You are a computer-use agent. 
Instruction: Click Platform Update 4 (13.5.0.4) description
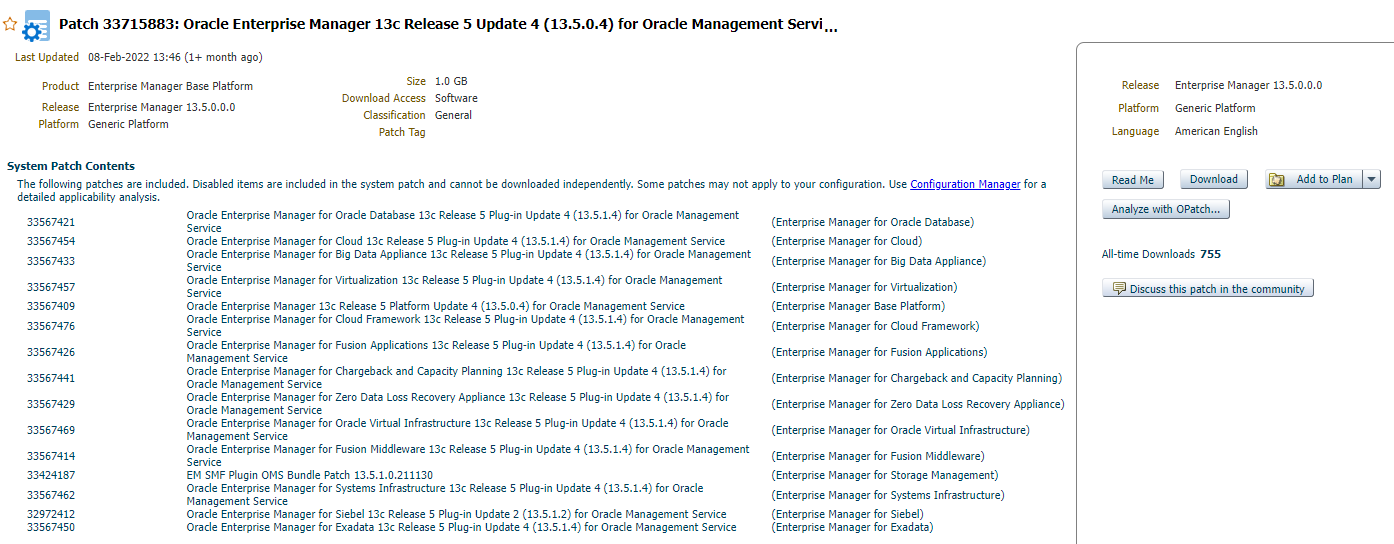point(435,307)
